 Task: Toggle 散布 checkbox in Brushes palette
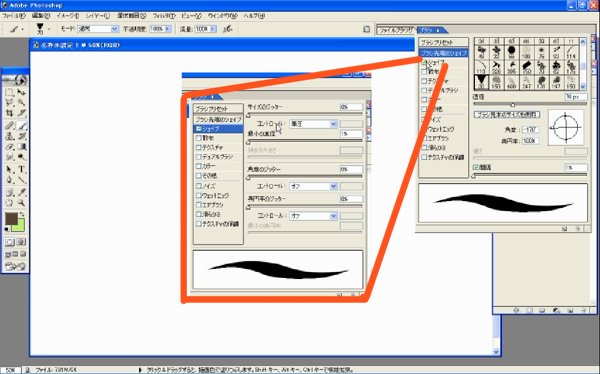coord(424,72)
